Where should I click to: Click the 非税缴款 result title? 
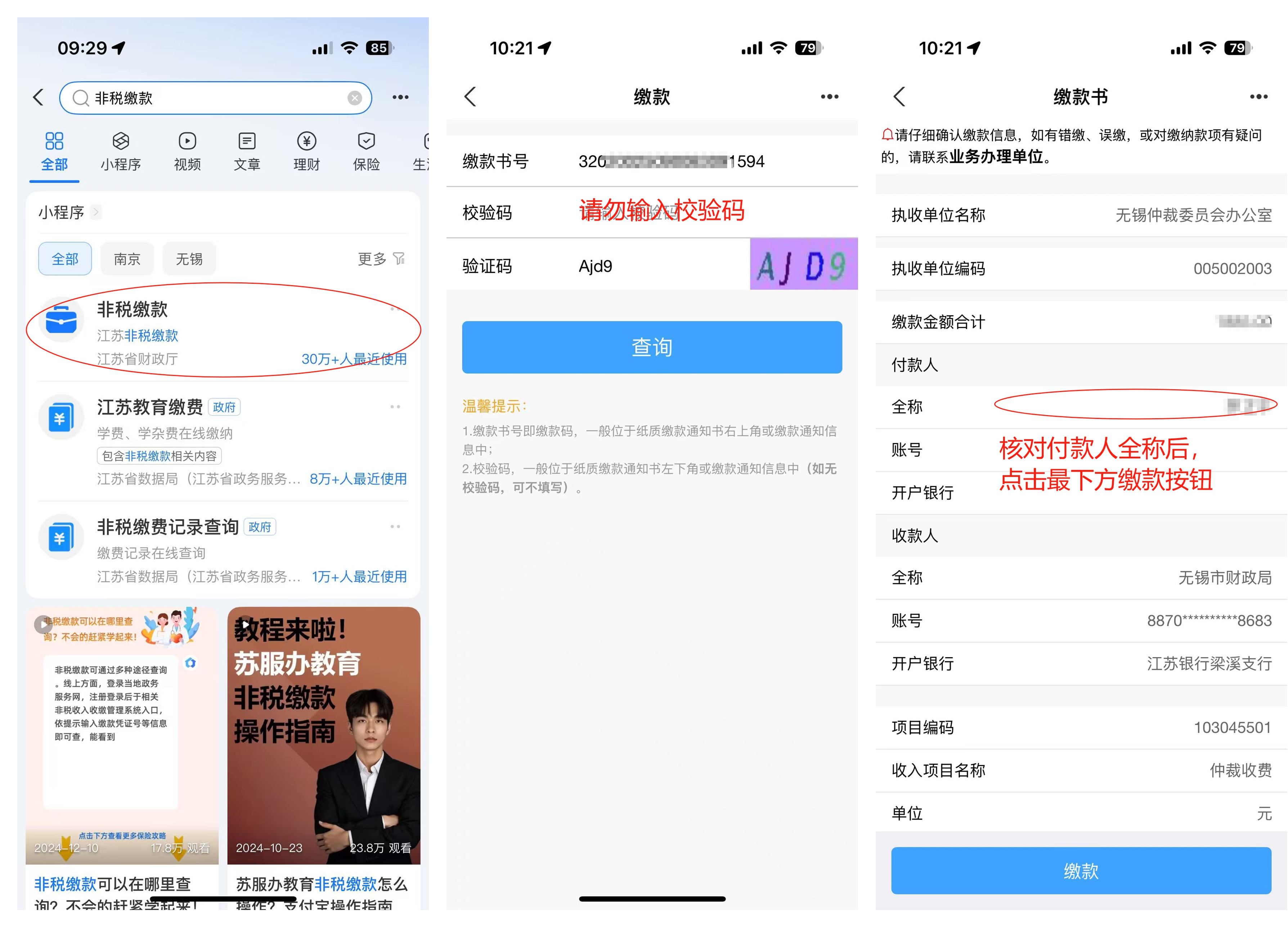pos(132,309)
